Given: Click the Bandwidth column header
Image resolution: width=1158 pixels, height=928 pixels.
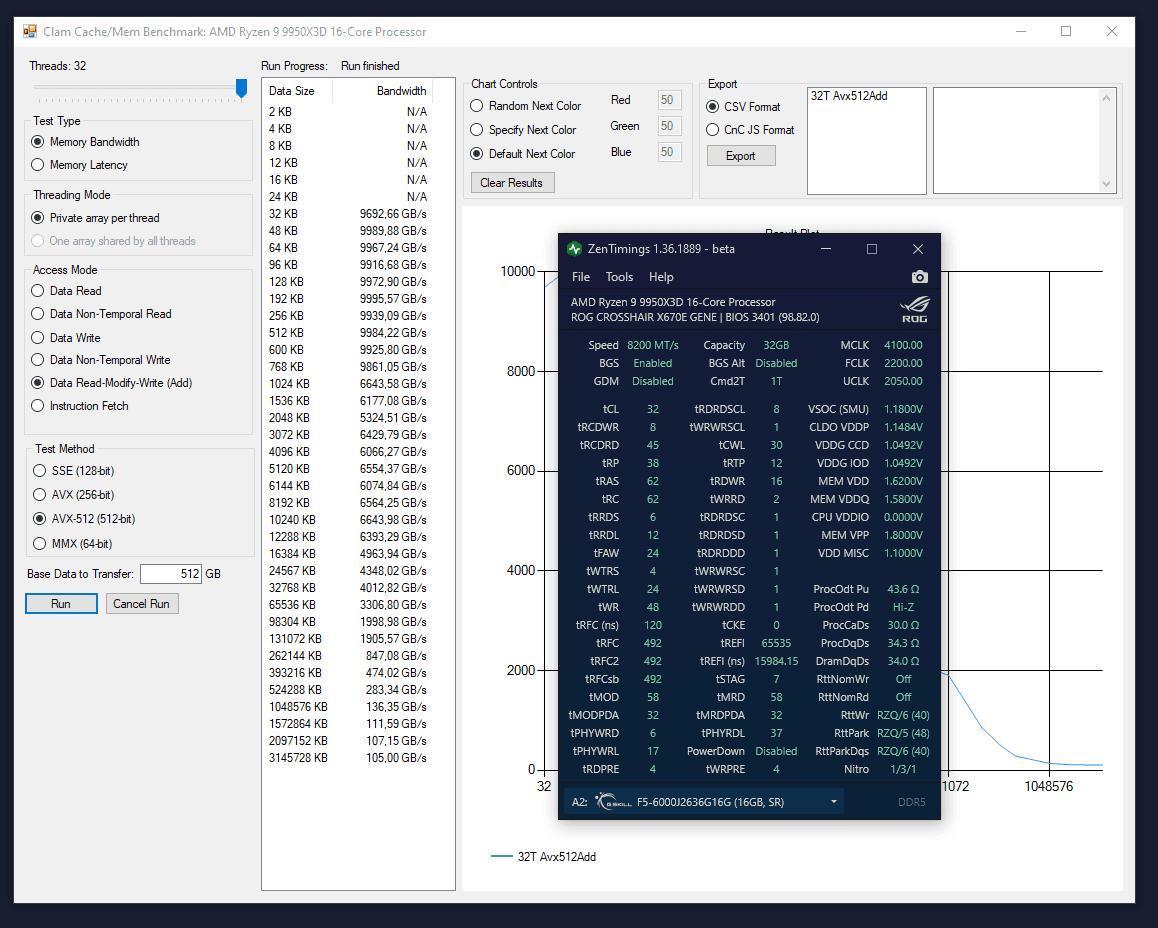Looking at the screenshot, I should coord(383,91).
